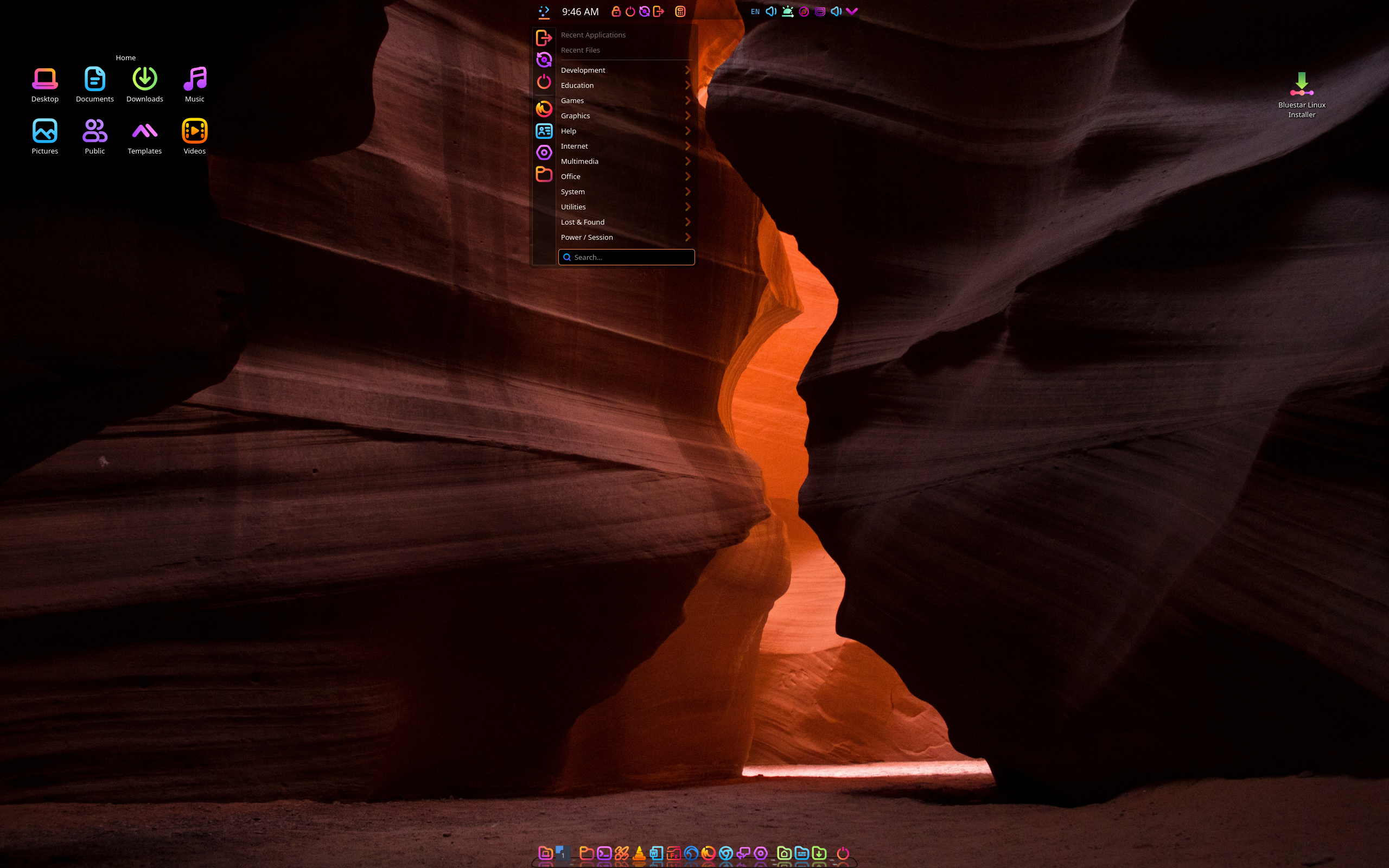Expand hidden tray icons with the pink chevron
The image size is (1389, 868).
point(852,11)
